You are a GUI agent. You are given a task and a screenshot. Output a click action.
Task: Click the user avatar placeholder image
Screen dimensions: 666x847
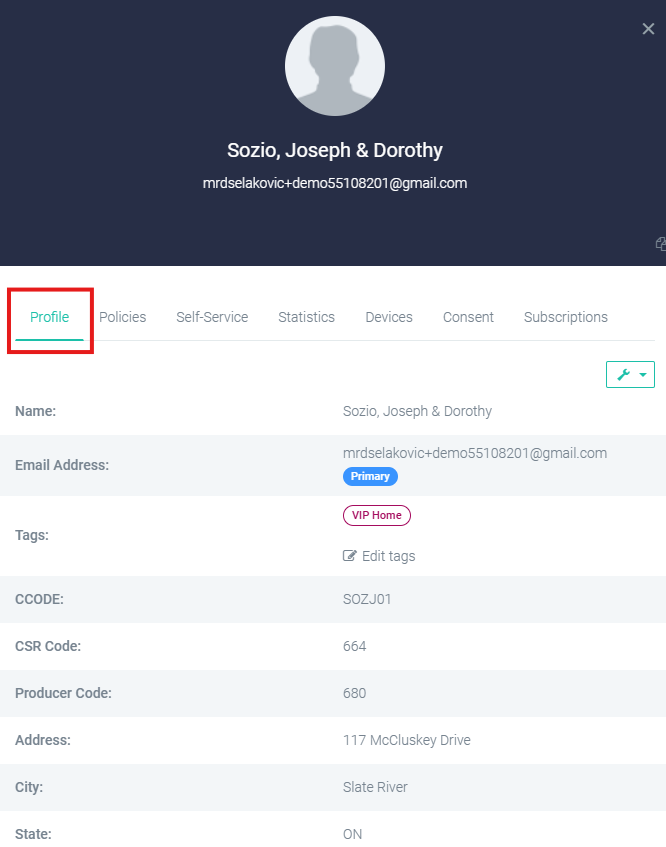[x=334, y=66]
